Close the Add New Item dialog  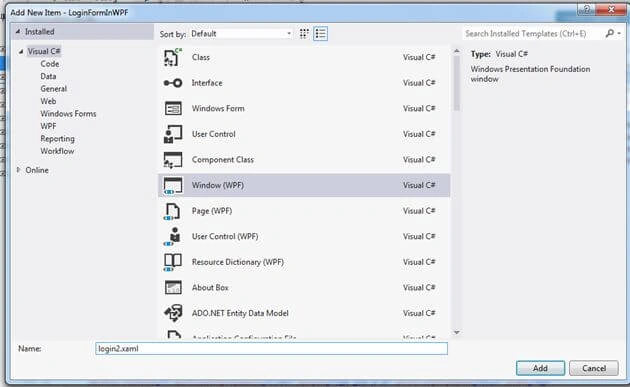(x=611, y=10)
